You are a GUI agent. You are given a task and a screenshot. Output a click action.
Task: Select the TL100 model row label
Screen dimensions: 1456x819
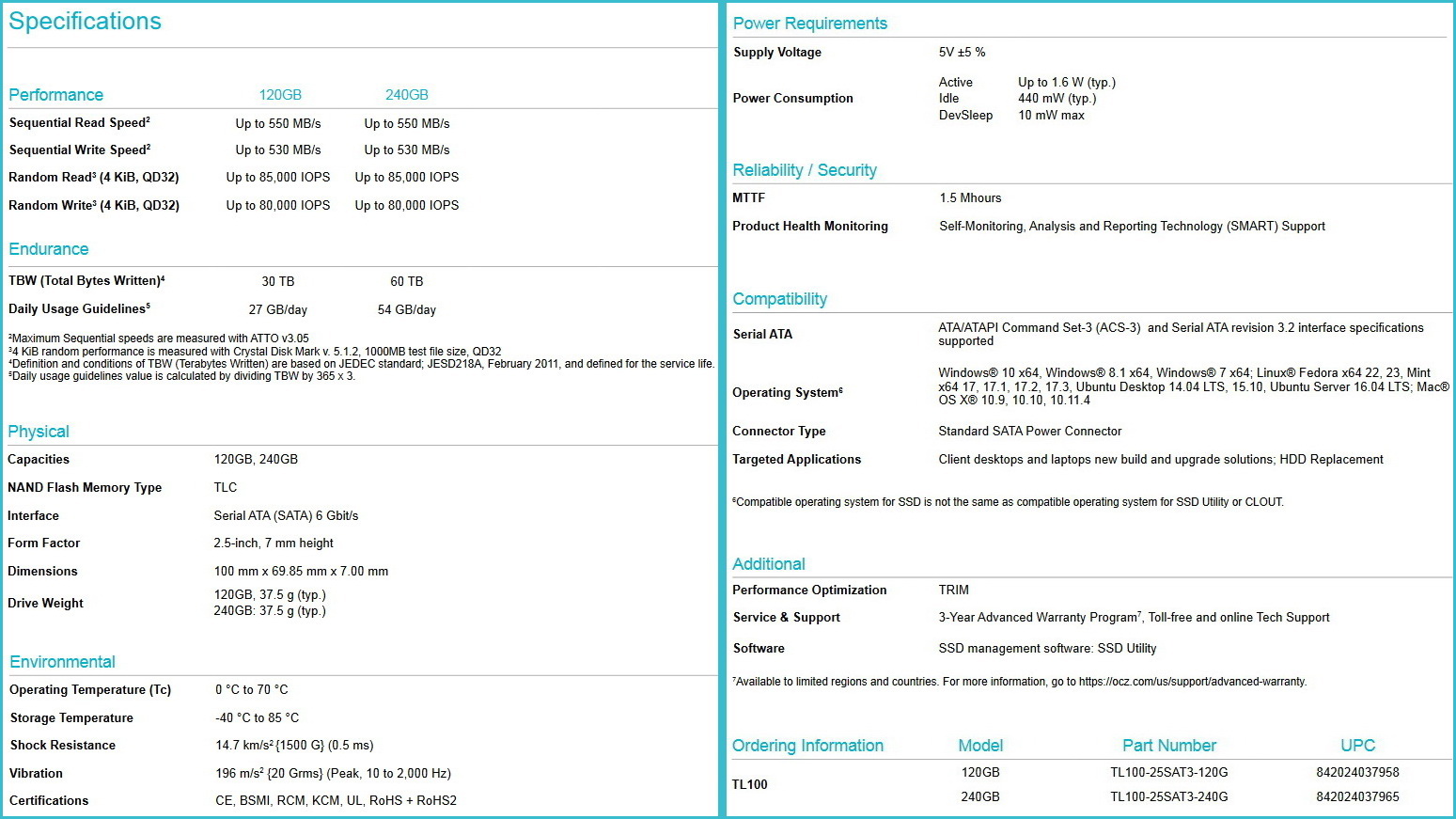(x=750, y=784)
